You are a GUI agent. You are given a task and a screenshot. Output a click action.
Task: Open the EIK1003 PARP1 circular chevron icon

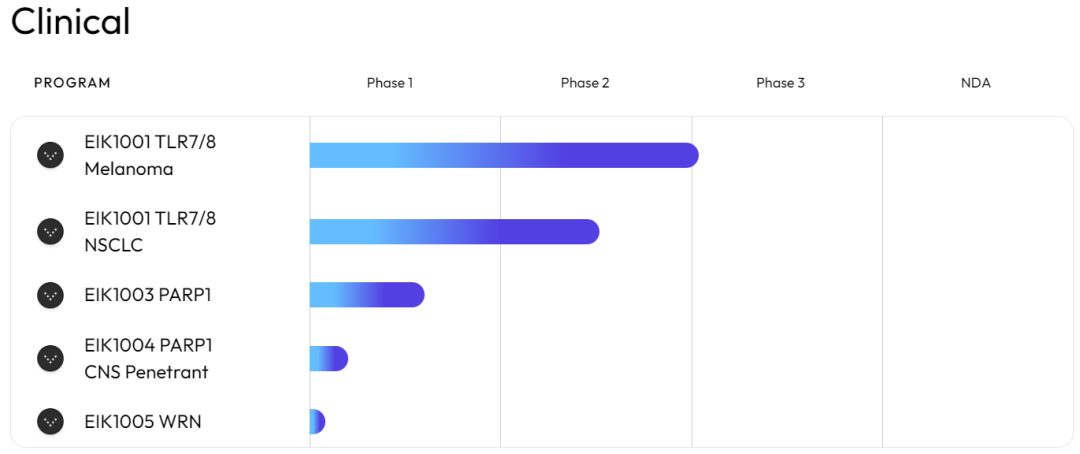pyautogui.click(x=50, y=295)
